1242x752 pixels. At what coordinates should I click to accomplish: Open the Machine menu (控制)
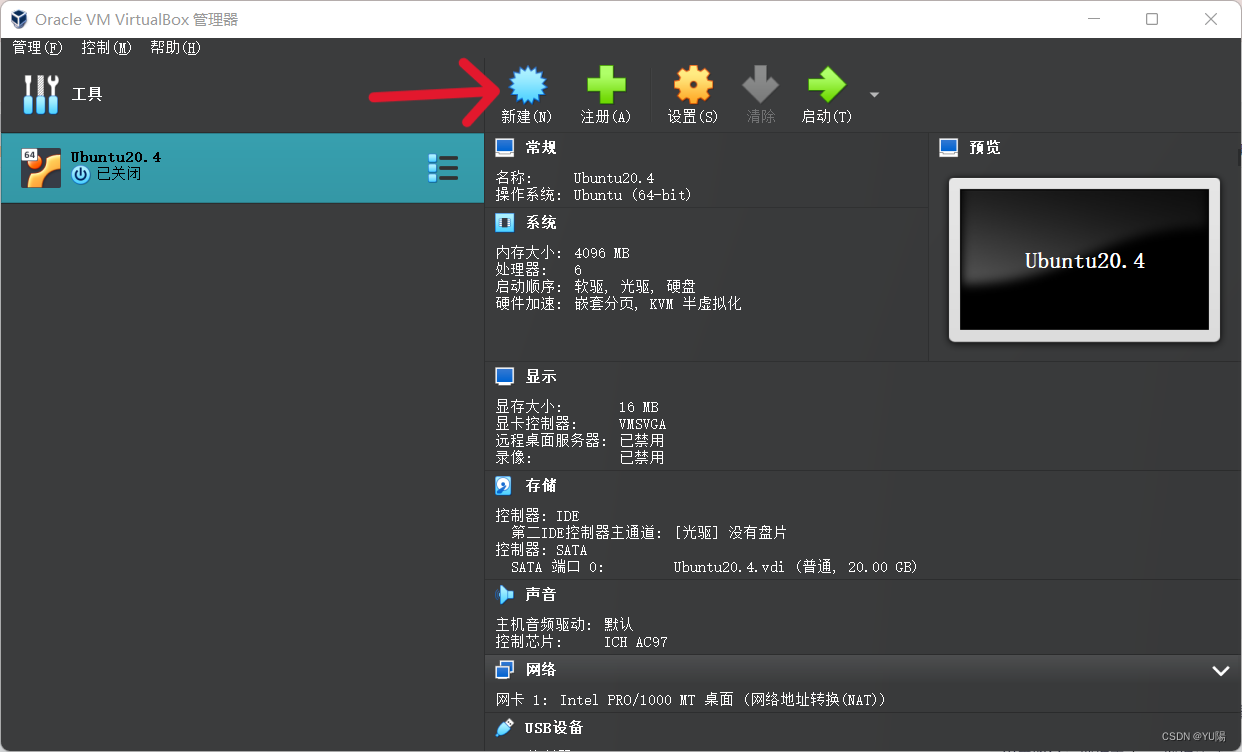[106, 48]
